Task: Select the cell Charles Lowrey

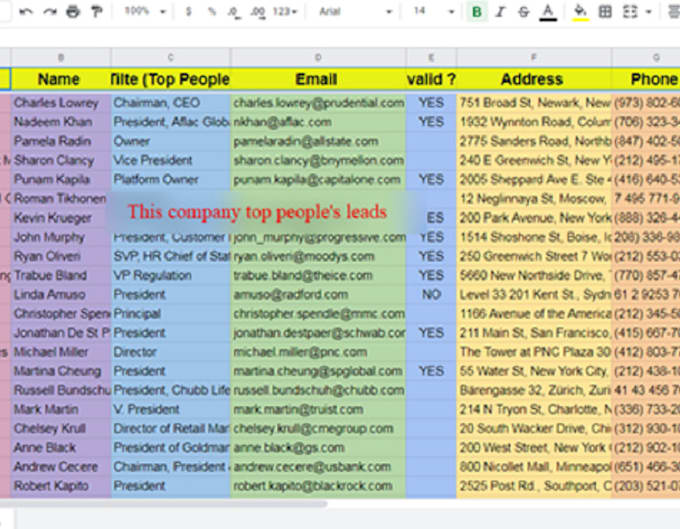Action: point(61,103)
